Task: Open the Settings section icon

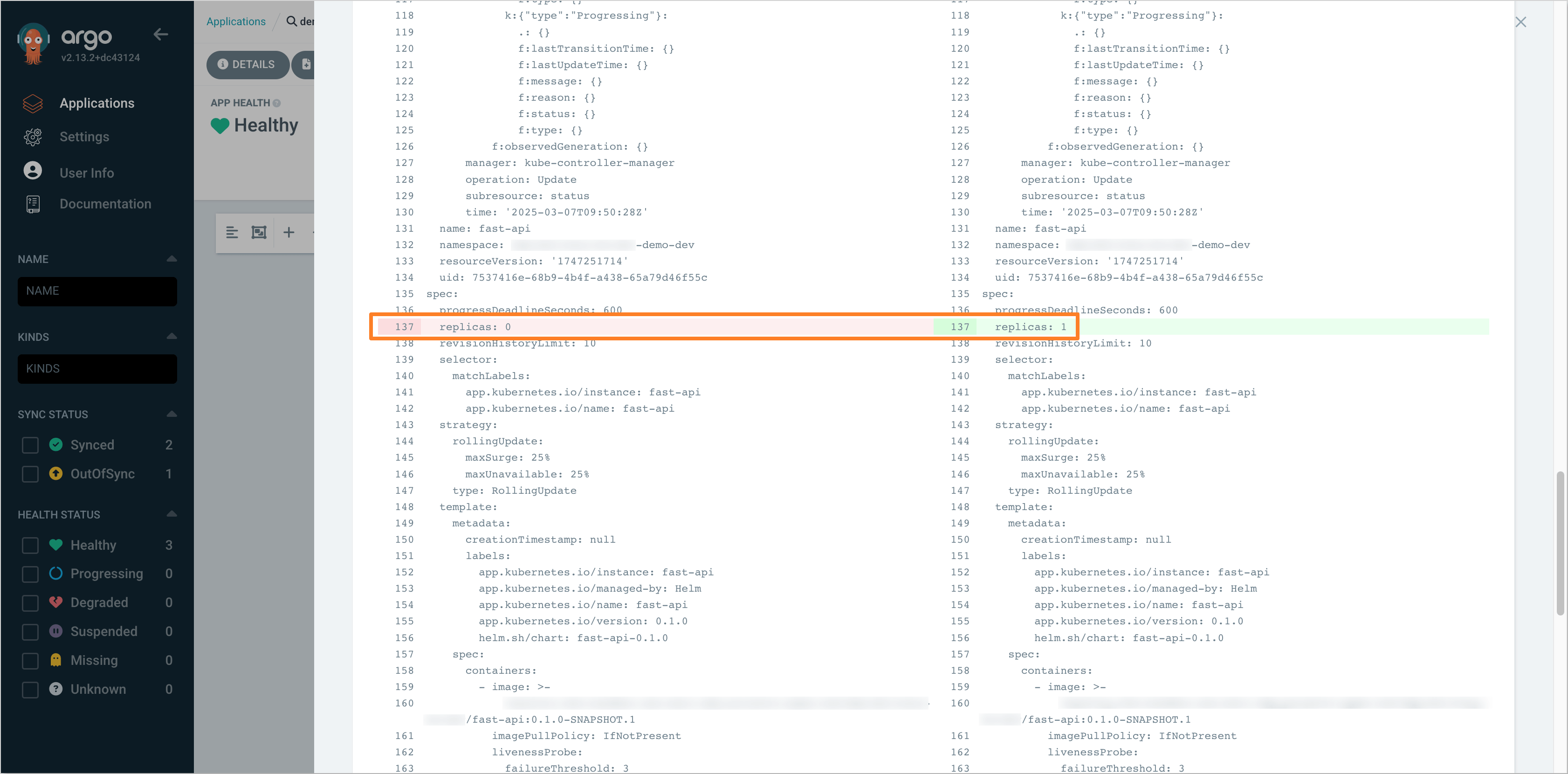Action: [x=32, y=137]
